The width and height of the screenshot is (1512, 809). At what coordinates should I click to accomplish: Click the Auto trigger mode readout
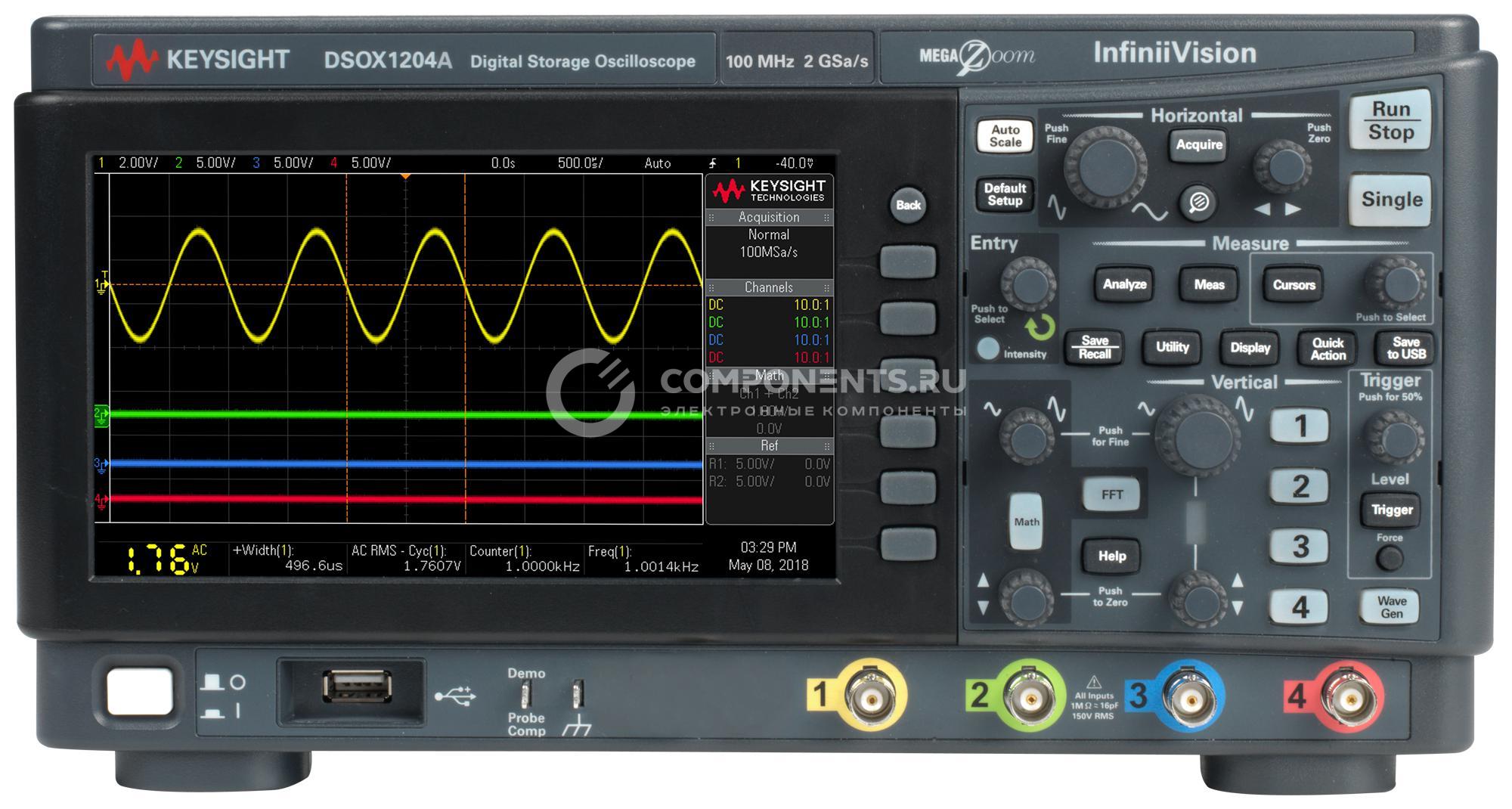click(658, 163)
